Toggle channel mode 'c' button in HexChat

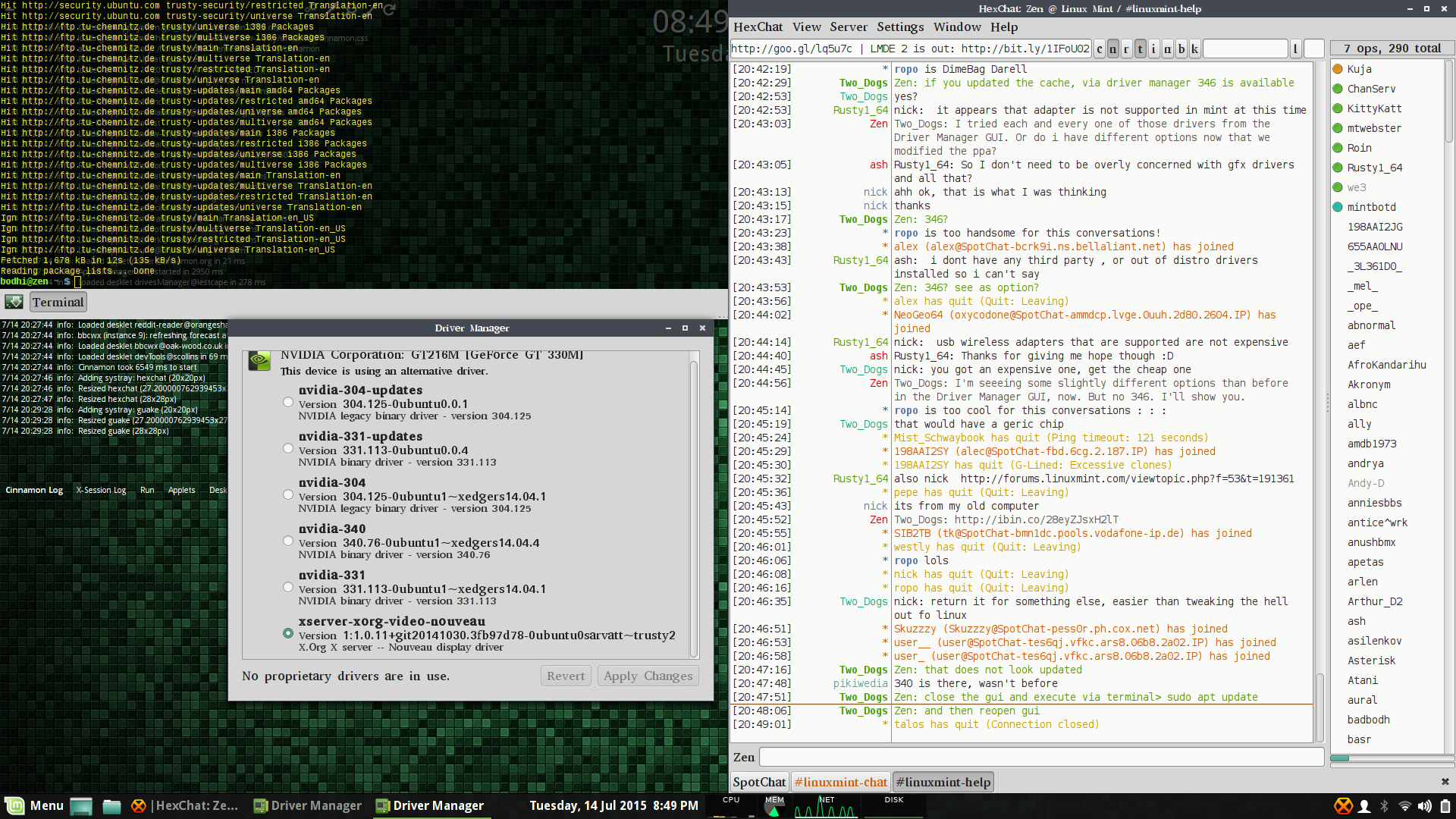click(x=1100, y=49)
